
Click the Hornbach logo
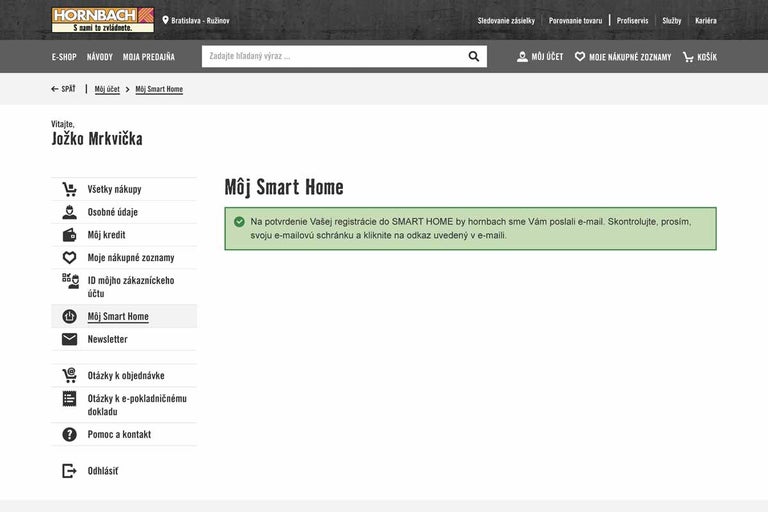click(x=103, y=20)
